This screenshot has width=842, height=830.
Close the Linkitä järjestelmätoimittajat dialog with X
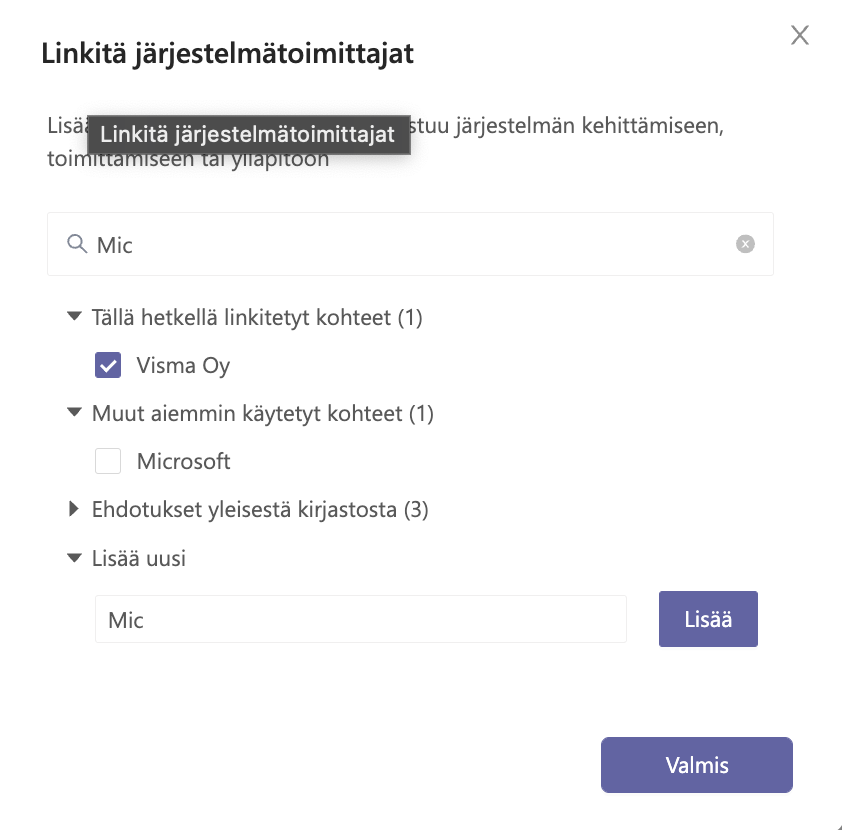tap(800, 35)
